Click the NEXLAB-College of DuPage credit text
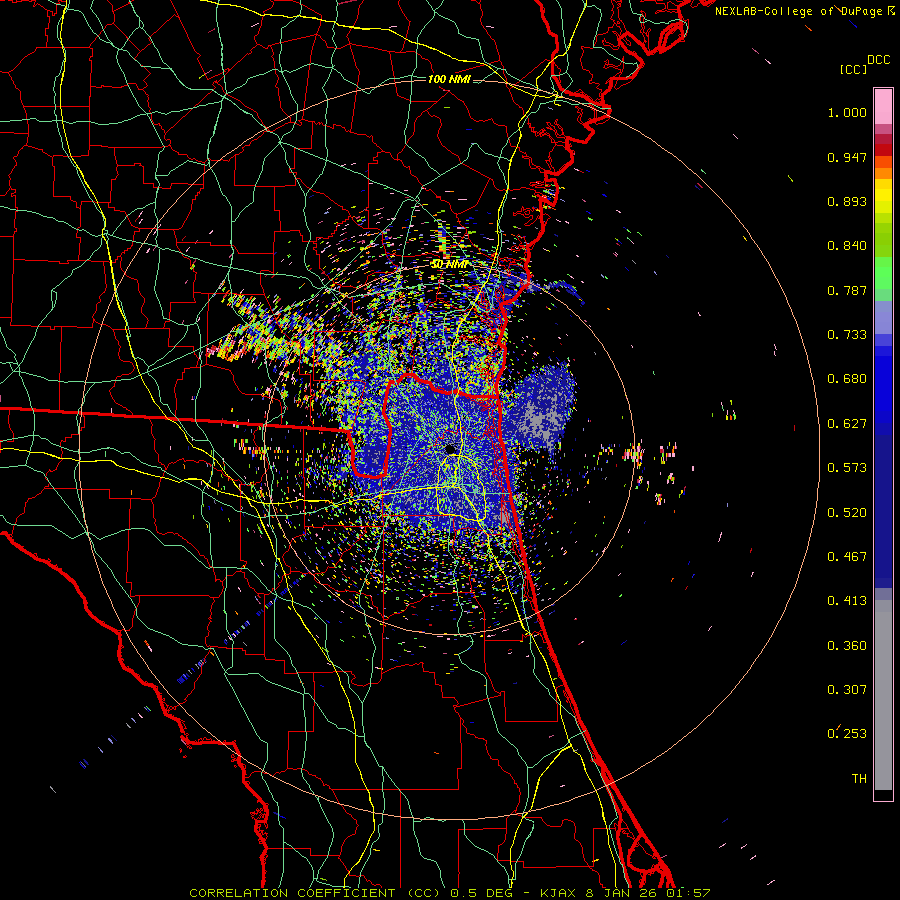The width and height of the screenshot is (900, 900). pyautogui.click(x=804, y=11)
